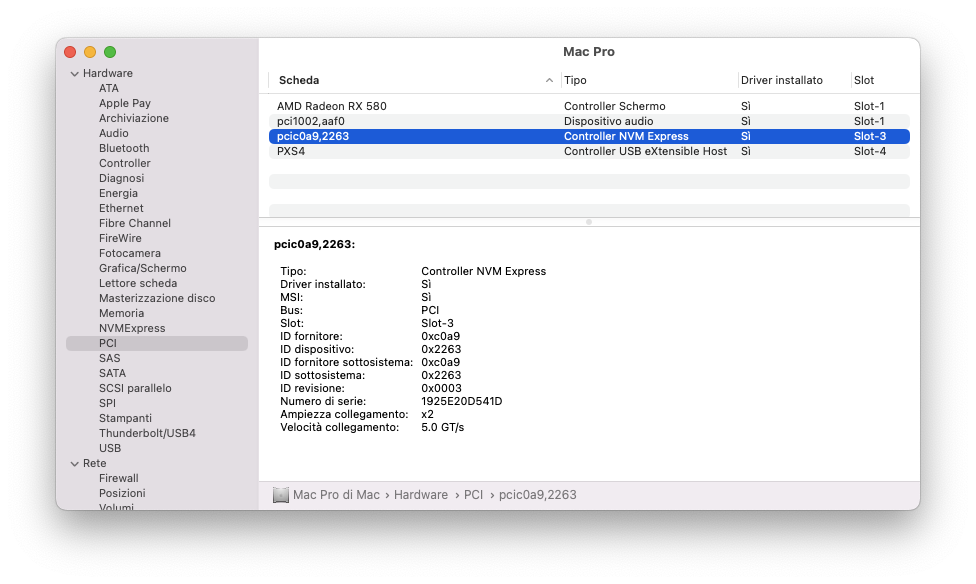
Task: Select FireWire in the sidebar
Action: pyautogui.click(x=120, y=238)
